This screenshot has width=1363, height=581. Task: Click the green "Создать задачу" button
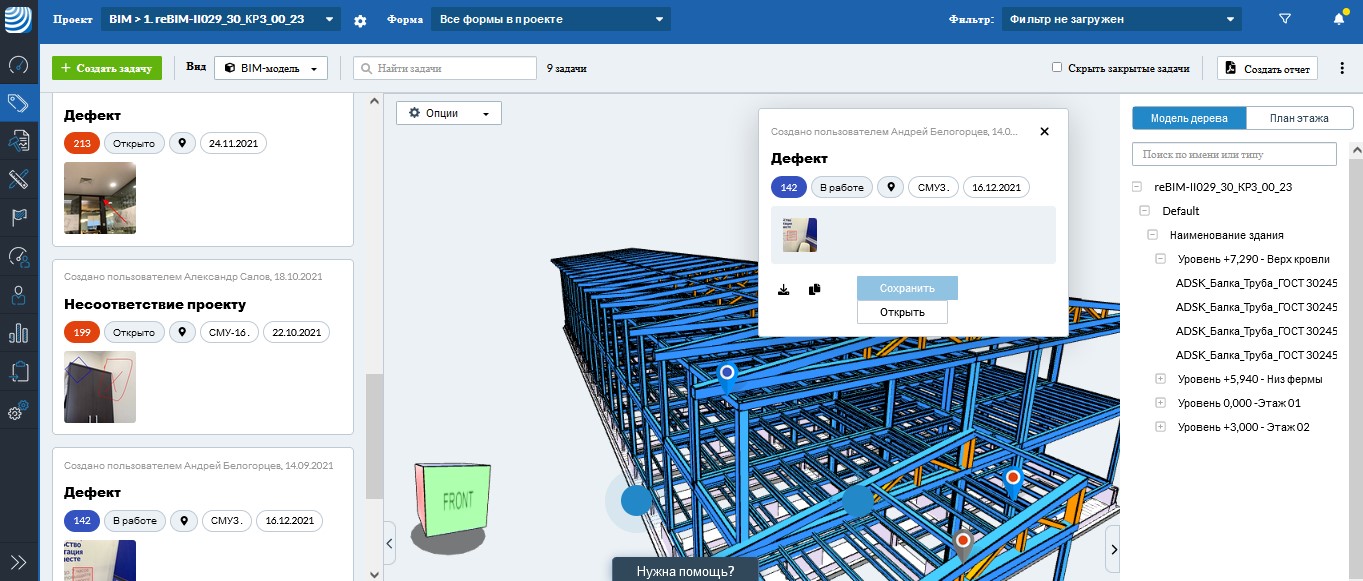point(107,68)
